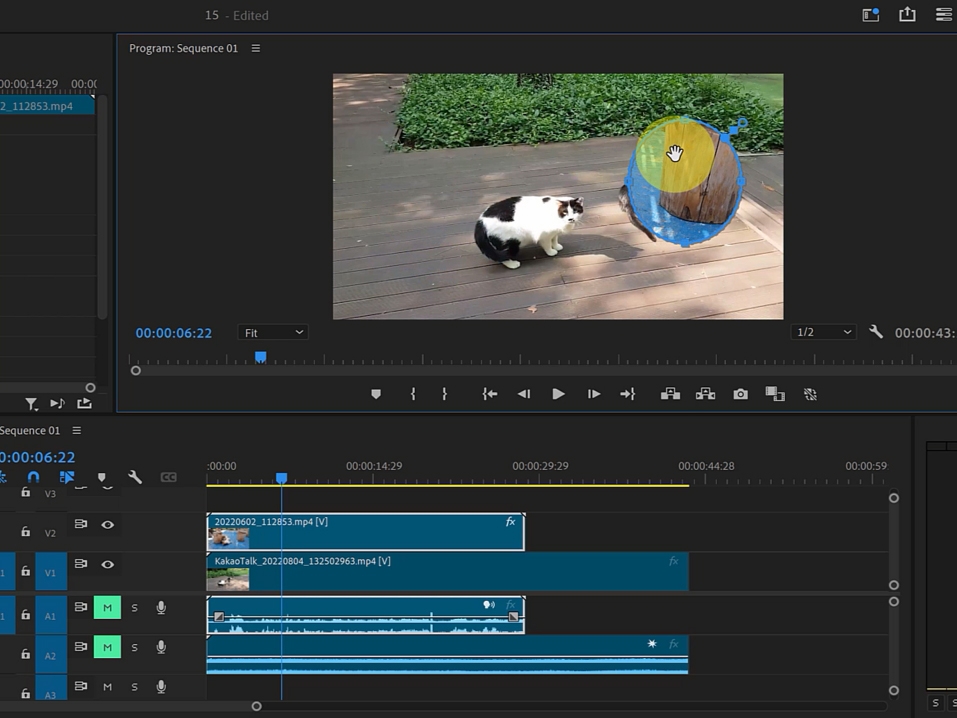Toggle sync lock for track A1
The height and width of the screenshot is (718, 957).
[81, 607]
